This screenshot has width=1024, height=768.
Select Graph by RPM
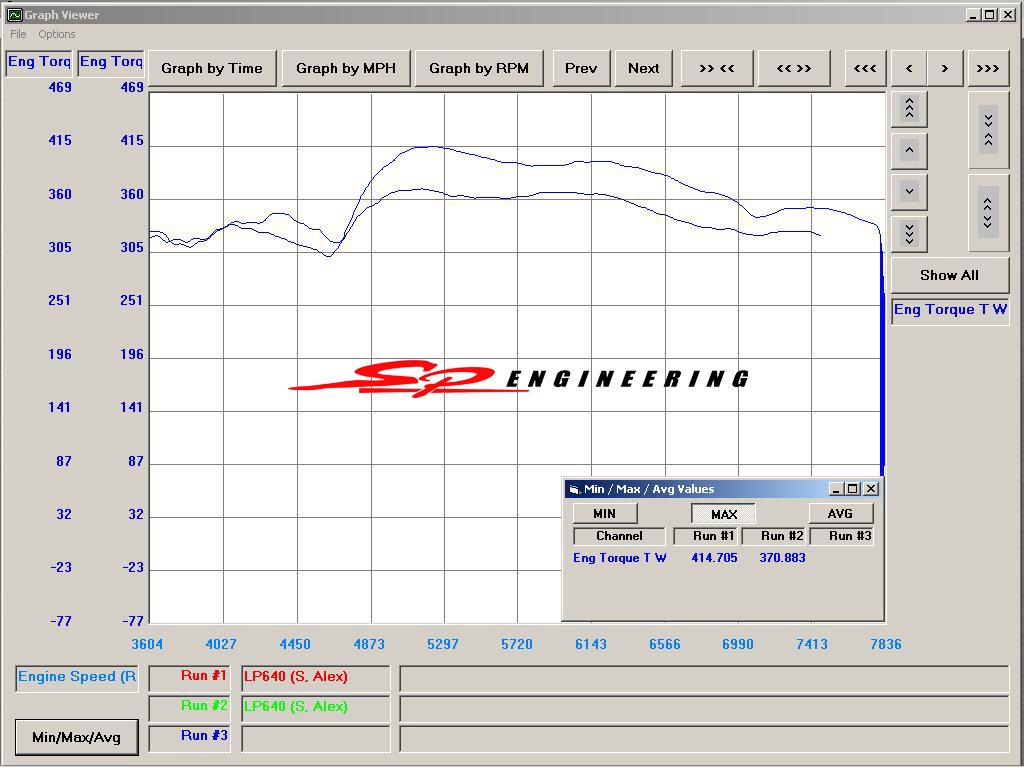pyautogui.click(x=479, y=68)
